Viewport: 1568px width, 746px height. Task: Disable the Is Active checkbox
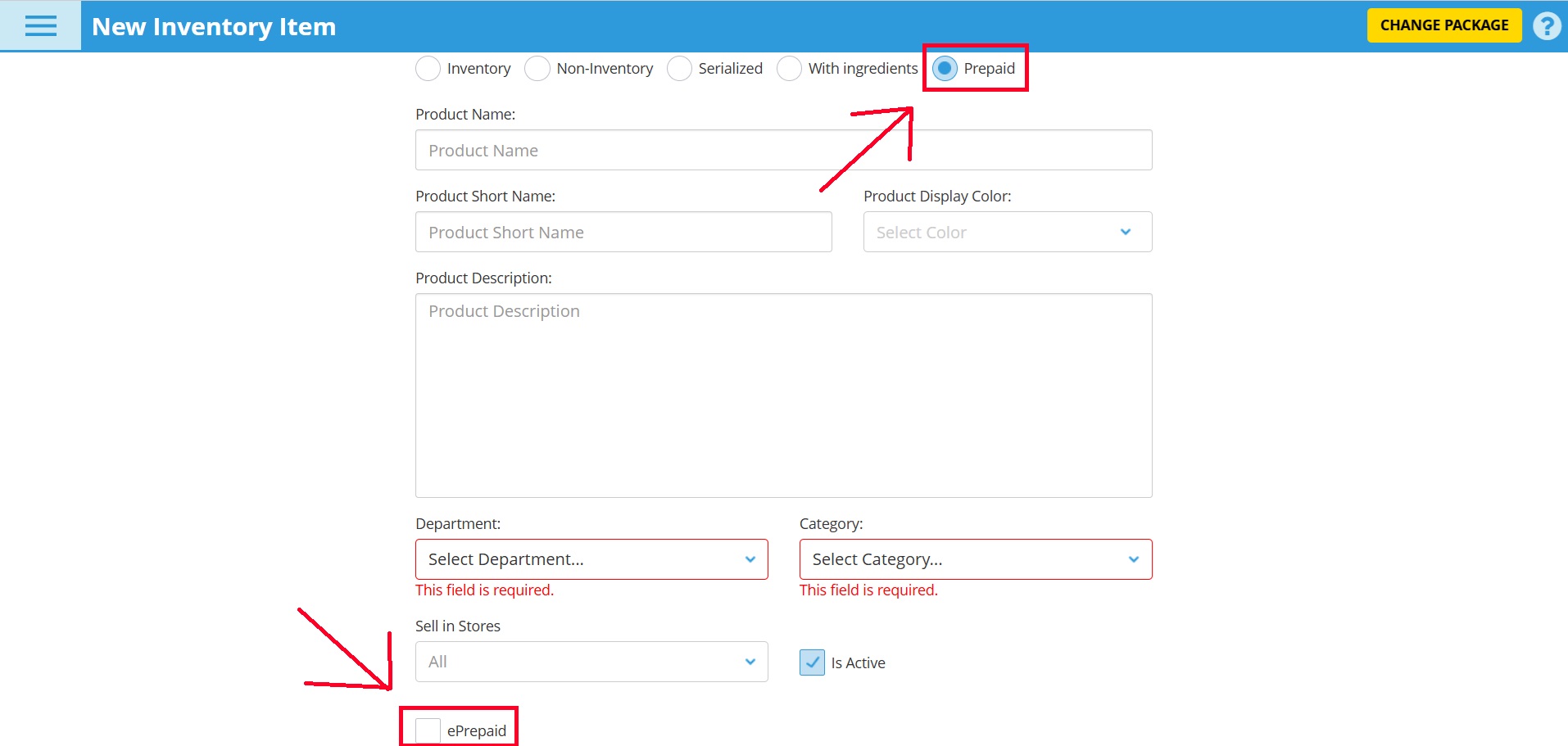pos(811,662)
